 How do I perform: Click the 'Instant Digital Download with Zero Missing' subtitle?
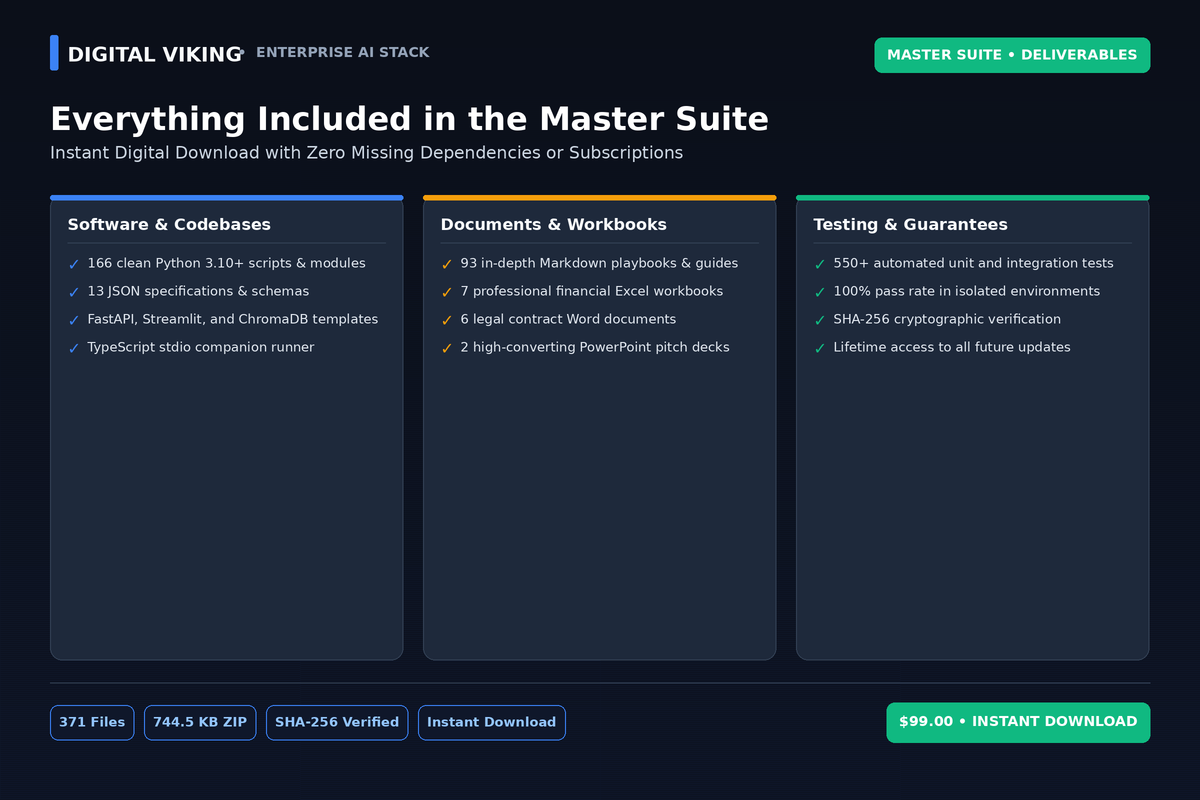point(367,153)
